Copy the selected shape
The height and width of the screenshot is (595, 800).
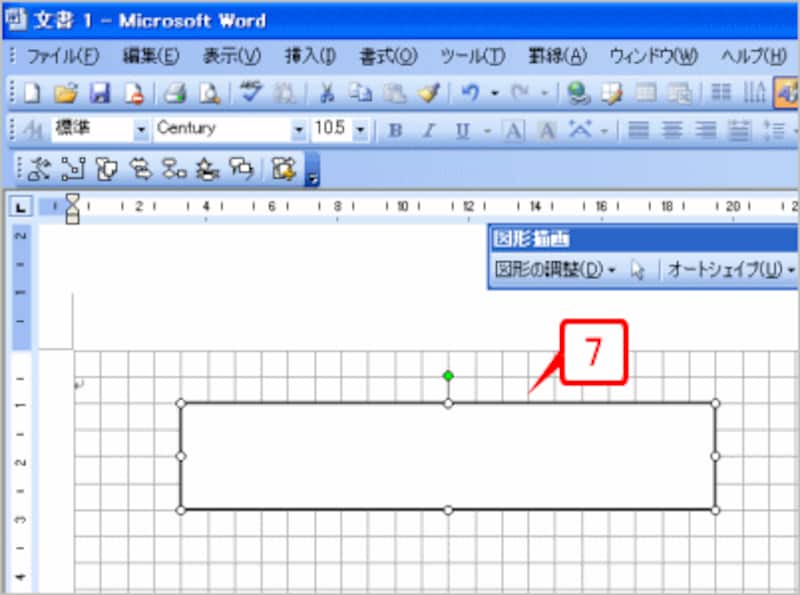(x=360, y=94)
